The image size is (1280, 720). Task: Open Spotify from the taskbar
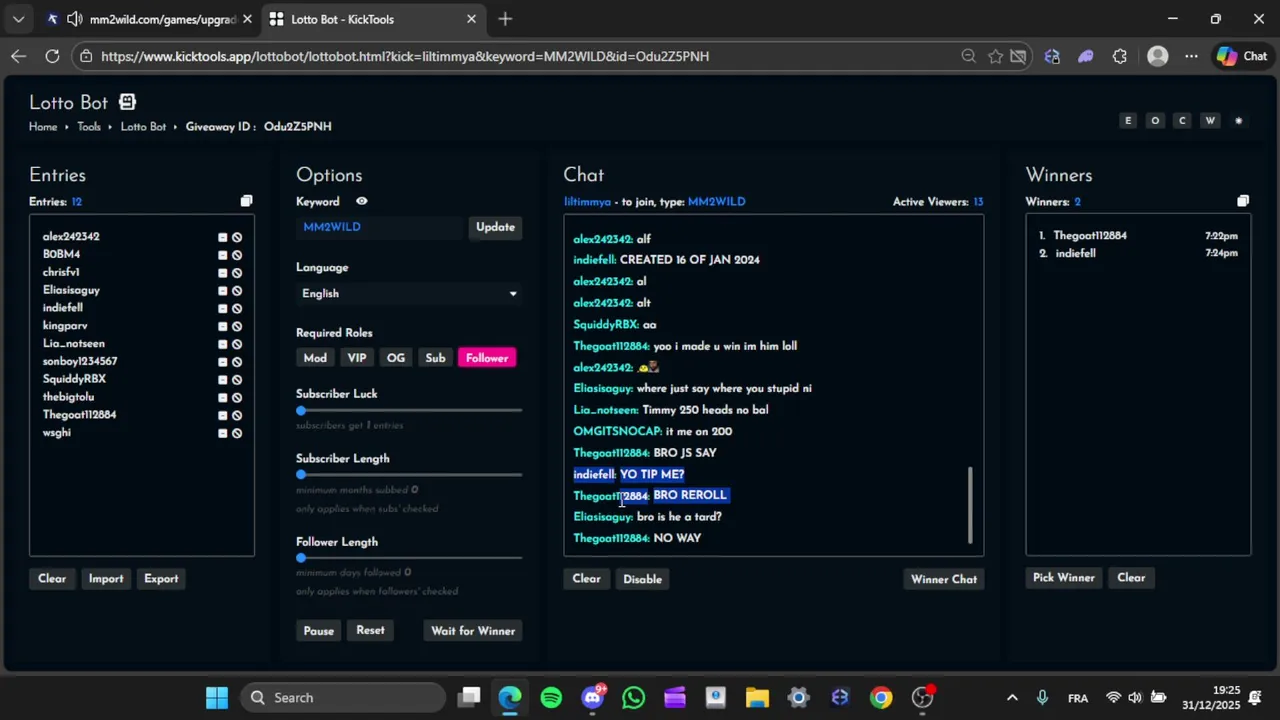[551, 697]
